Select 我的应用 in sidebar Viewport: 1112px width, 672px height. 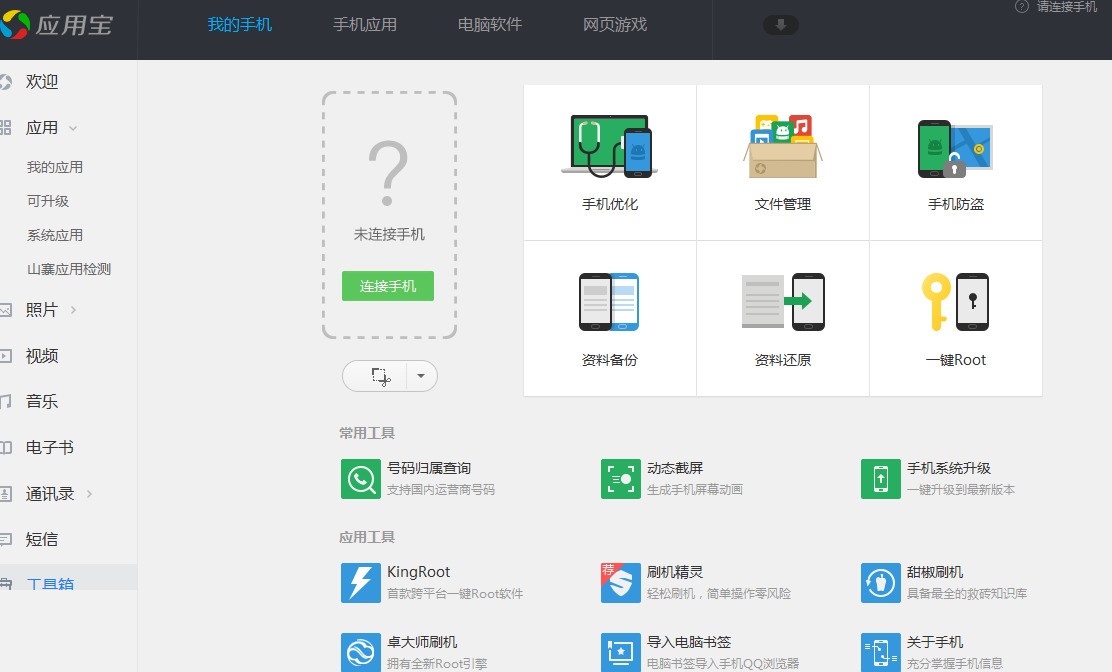[x=55, y=167]
